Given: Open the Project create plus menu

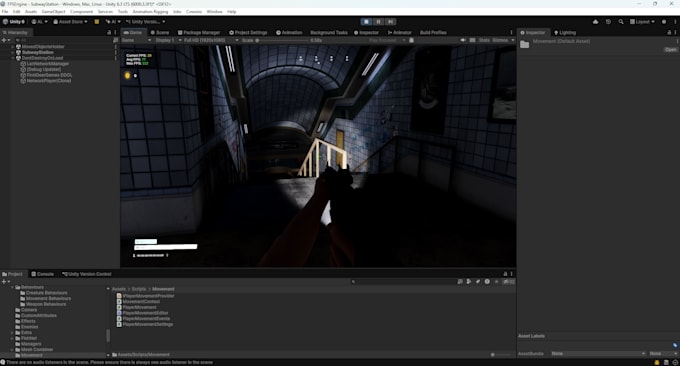Looking at the screenshot, I should point(5,282).
